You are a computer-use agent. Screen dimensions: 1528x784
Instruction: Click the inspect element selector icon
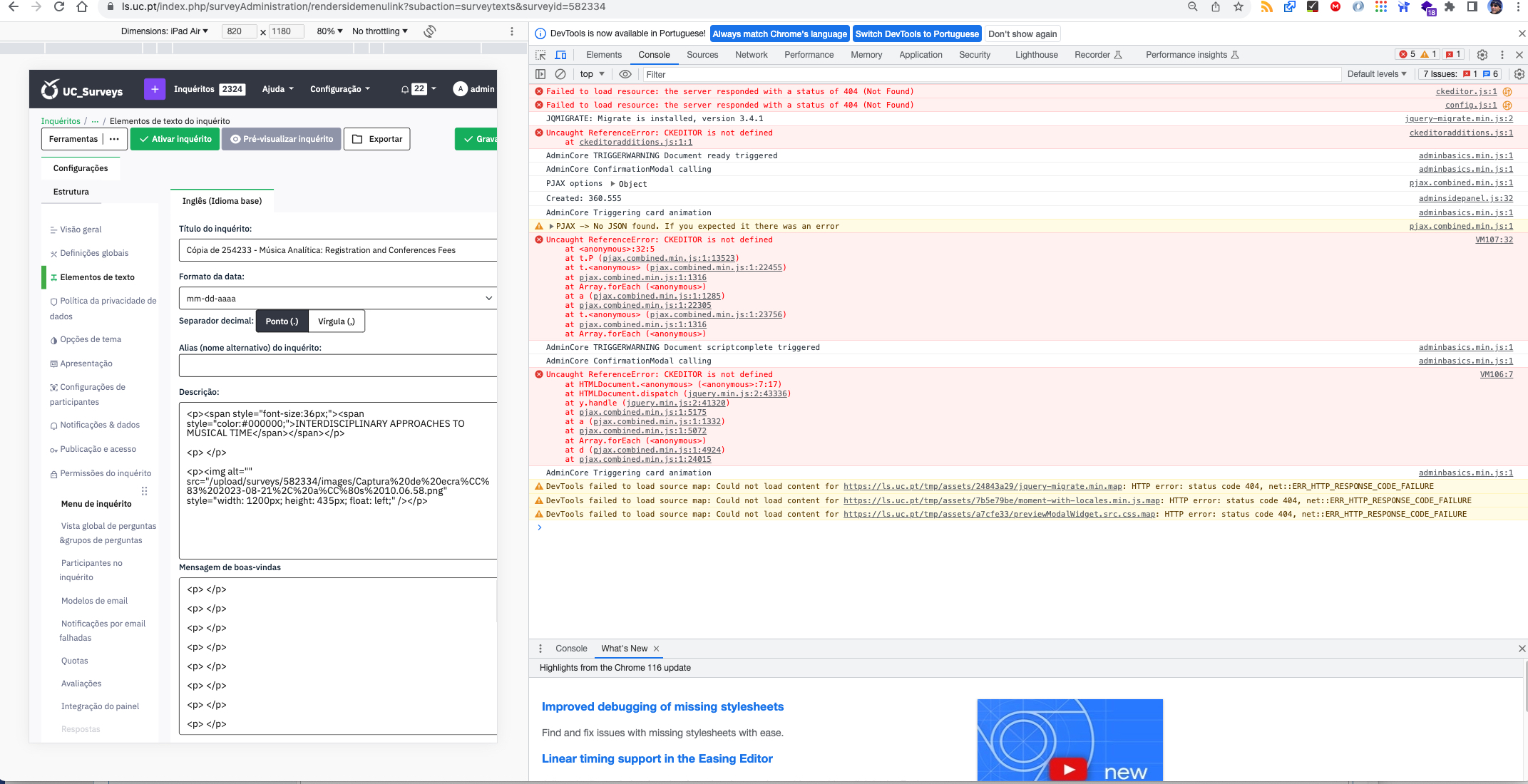(x=540, y=55)
